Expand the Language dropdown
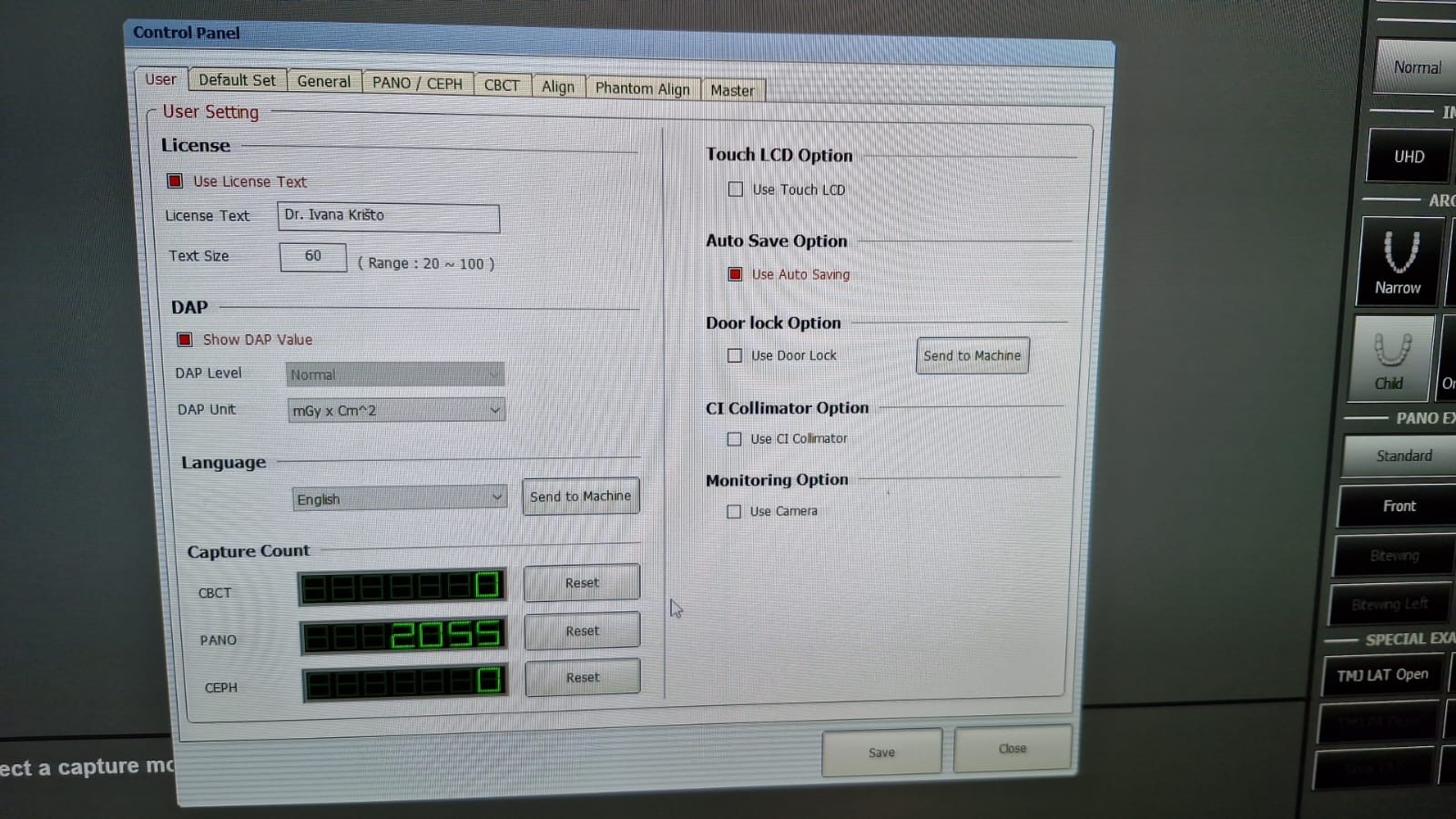The width and height of the screenshot is (1456, 819). click(x=400, y=498)
